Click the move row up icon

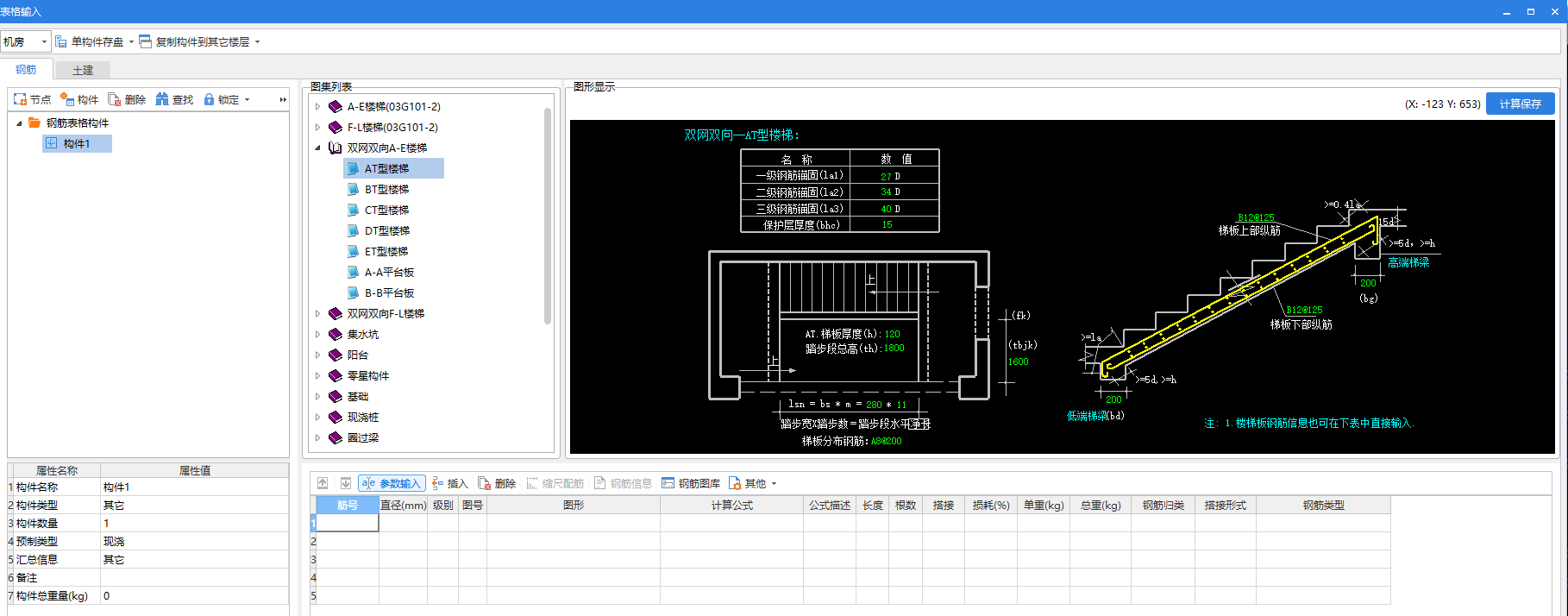pyautogui.click(x=323, y=483)
